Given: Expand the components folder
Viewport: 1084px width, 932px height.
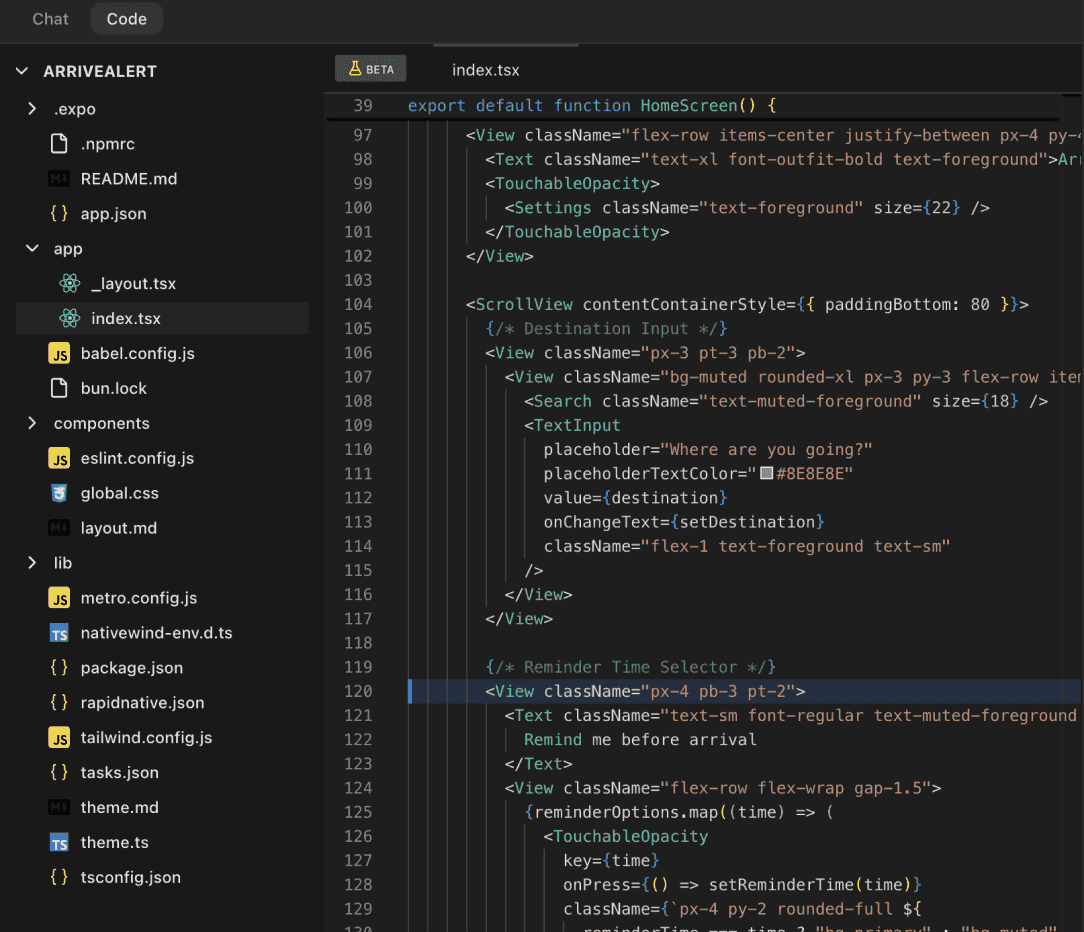Looking at the screenshot, I should [x=103, y=423].
